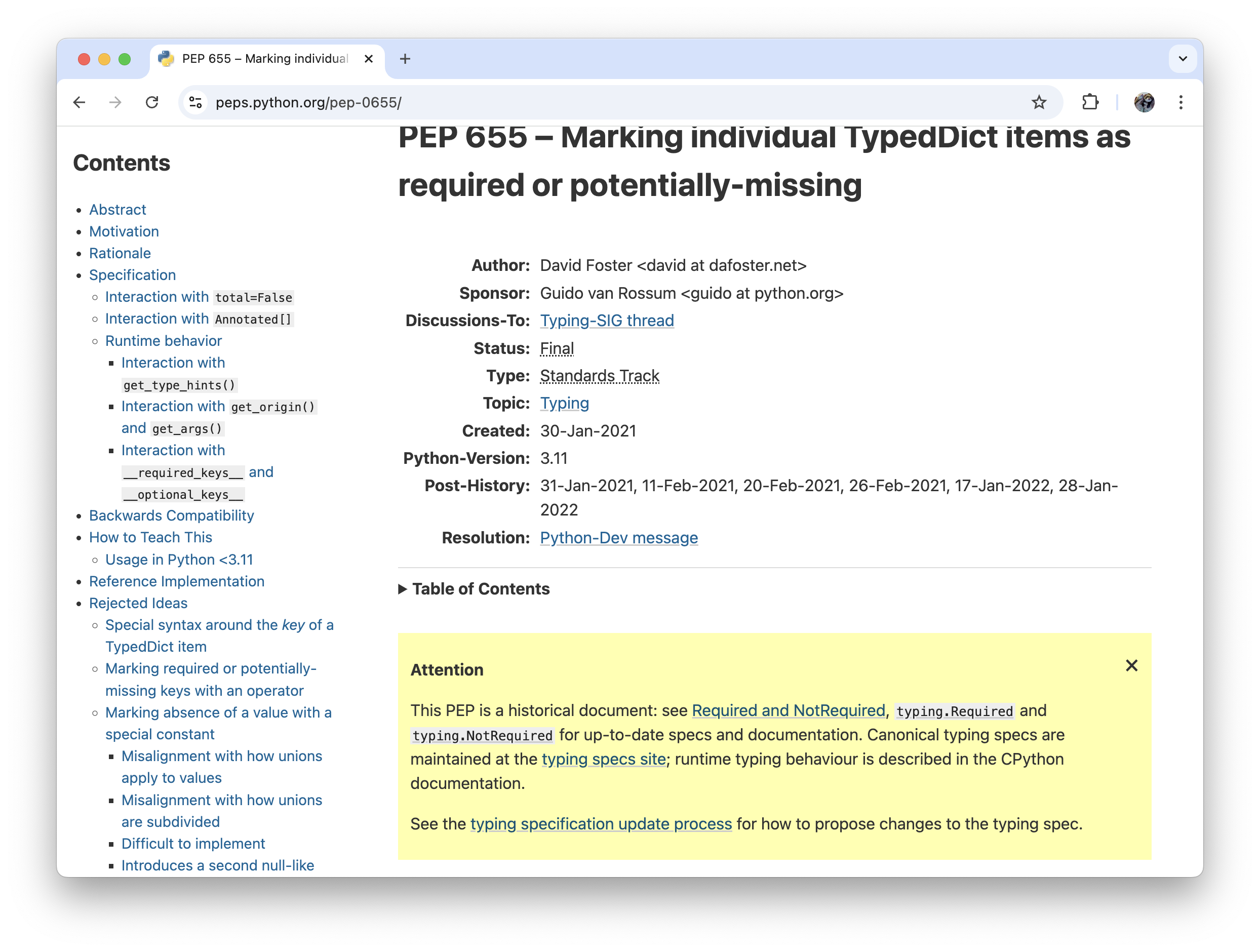The width and height of the screenshot is (1260, 952).
Task: Go to Rejected Ideas in Contents
Action: pos(138,603)
